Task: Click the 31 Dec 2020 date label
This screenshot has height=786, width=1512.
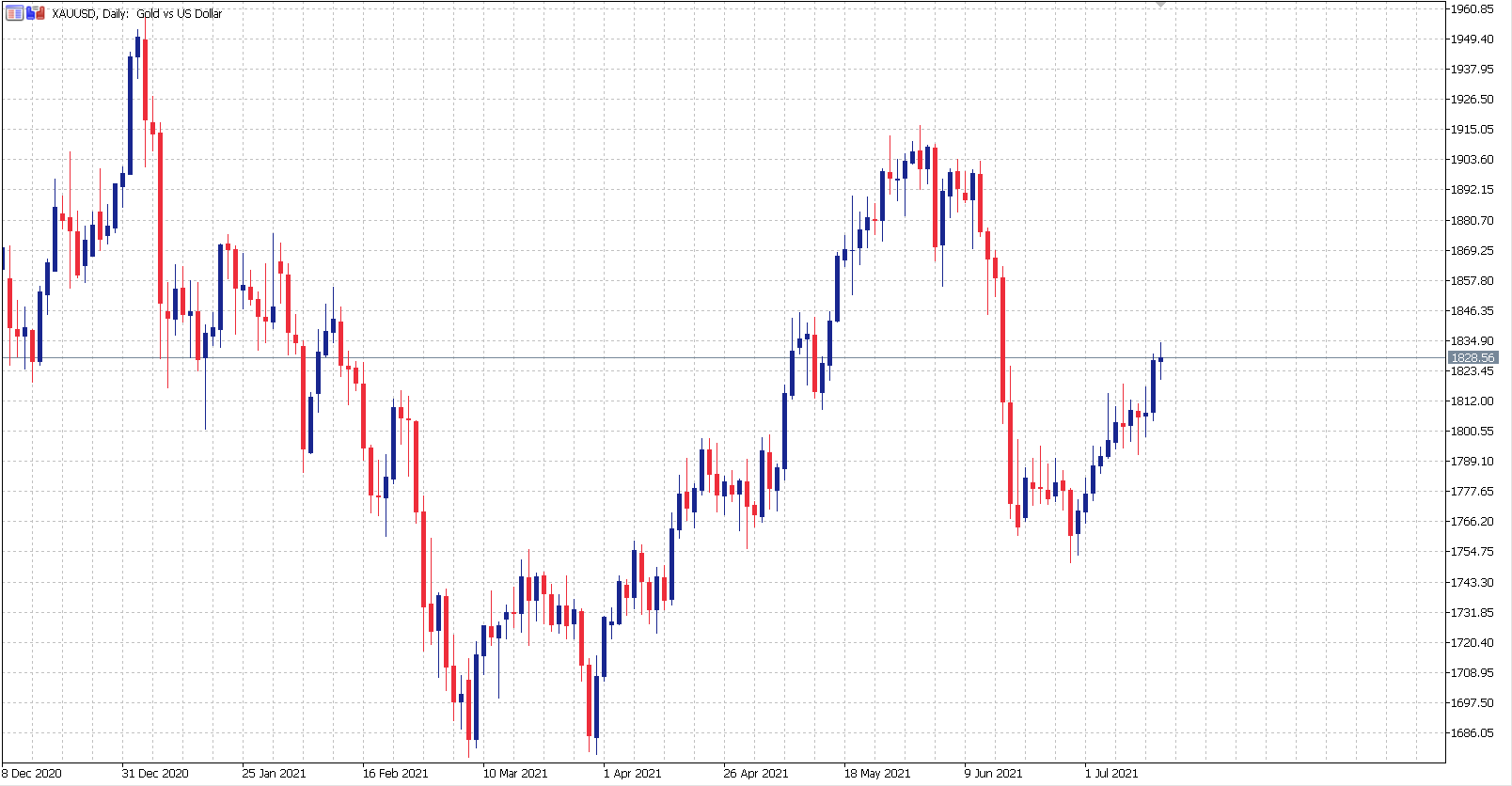Action: [x=155, y=774]
